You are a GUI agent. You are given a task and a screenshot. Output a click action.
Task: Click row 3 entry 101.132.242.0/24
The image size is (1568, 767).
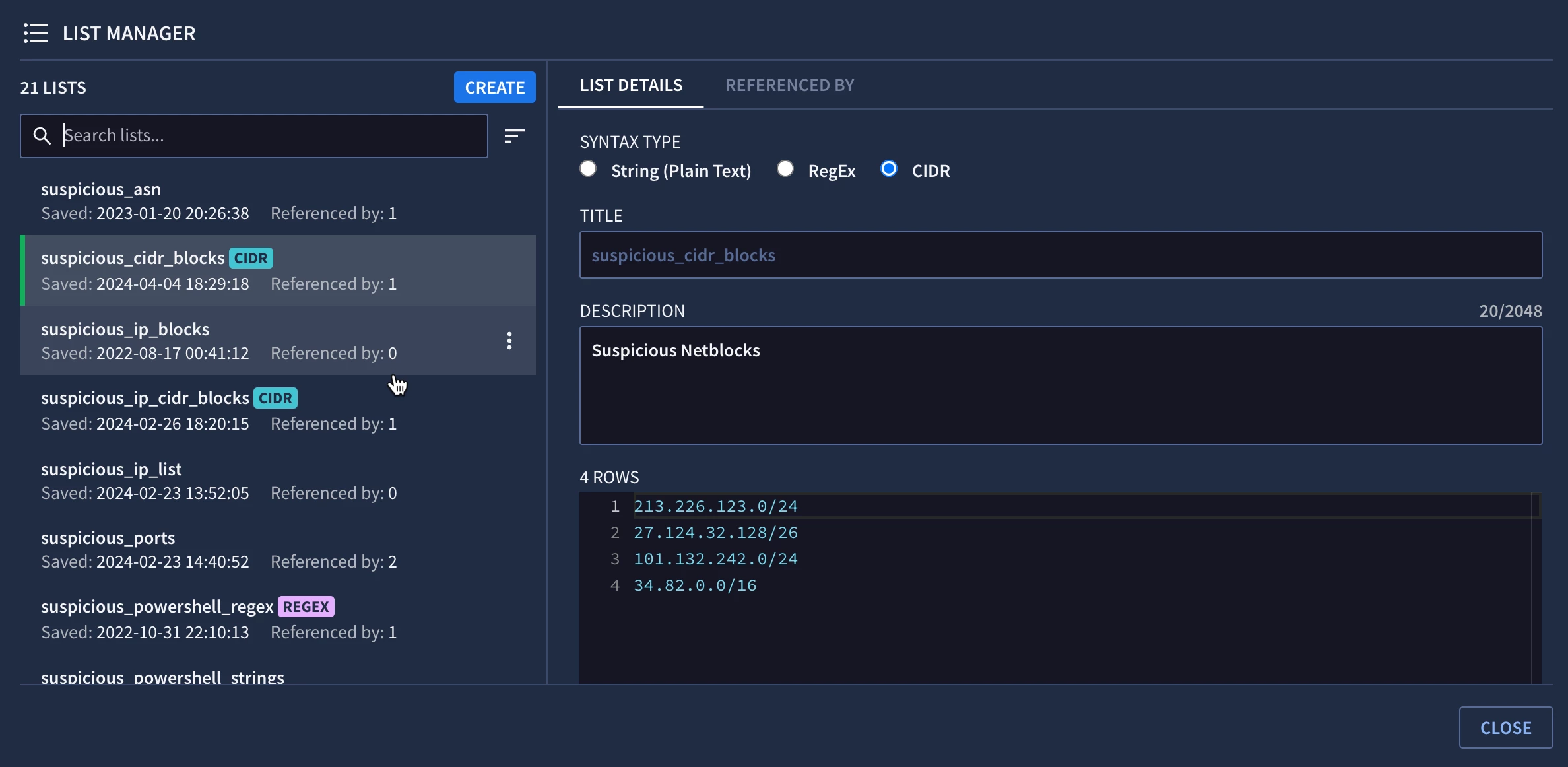[715, 559]
